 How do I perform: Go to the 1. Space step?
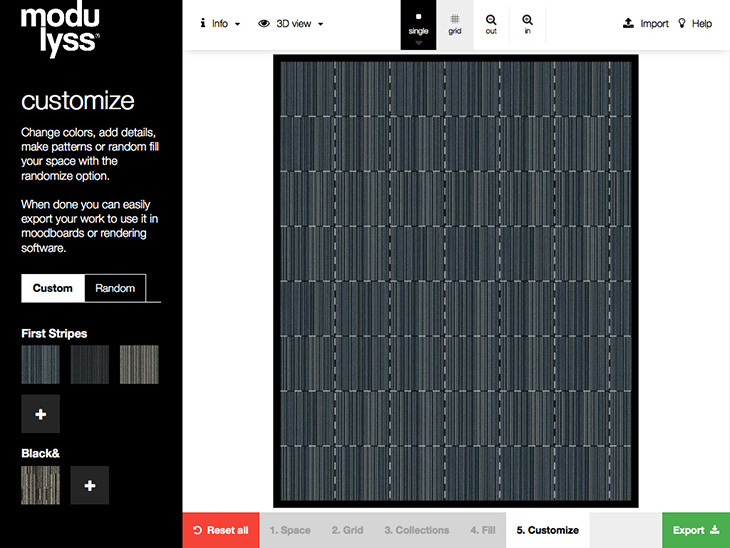[290, 530]
